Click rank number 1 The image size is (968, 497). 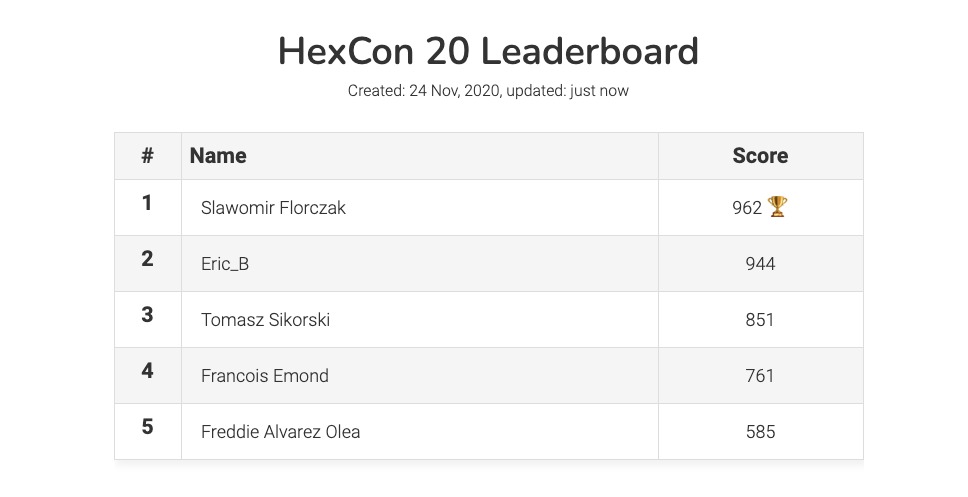point(147,203)
